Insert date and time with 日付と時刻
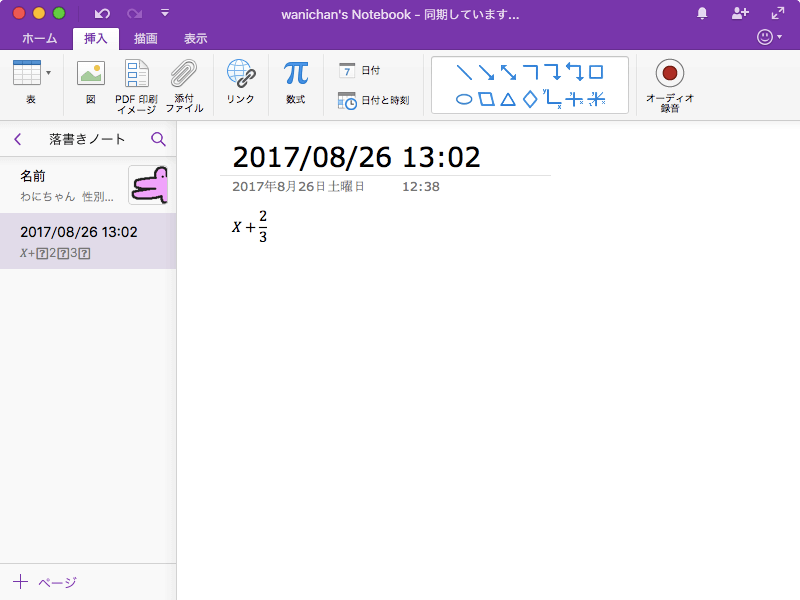The width and height of the screenshot is (800, 600). [x=373, y=101]
